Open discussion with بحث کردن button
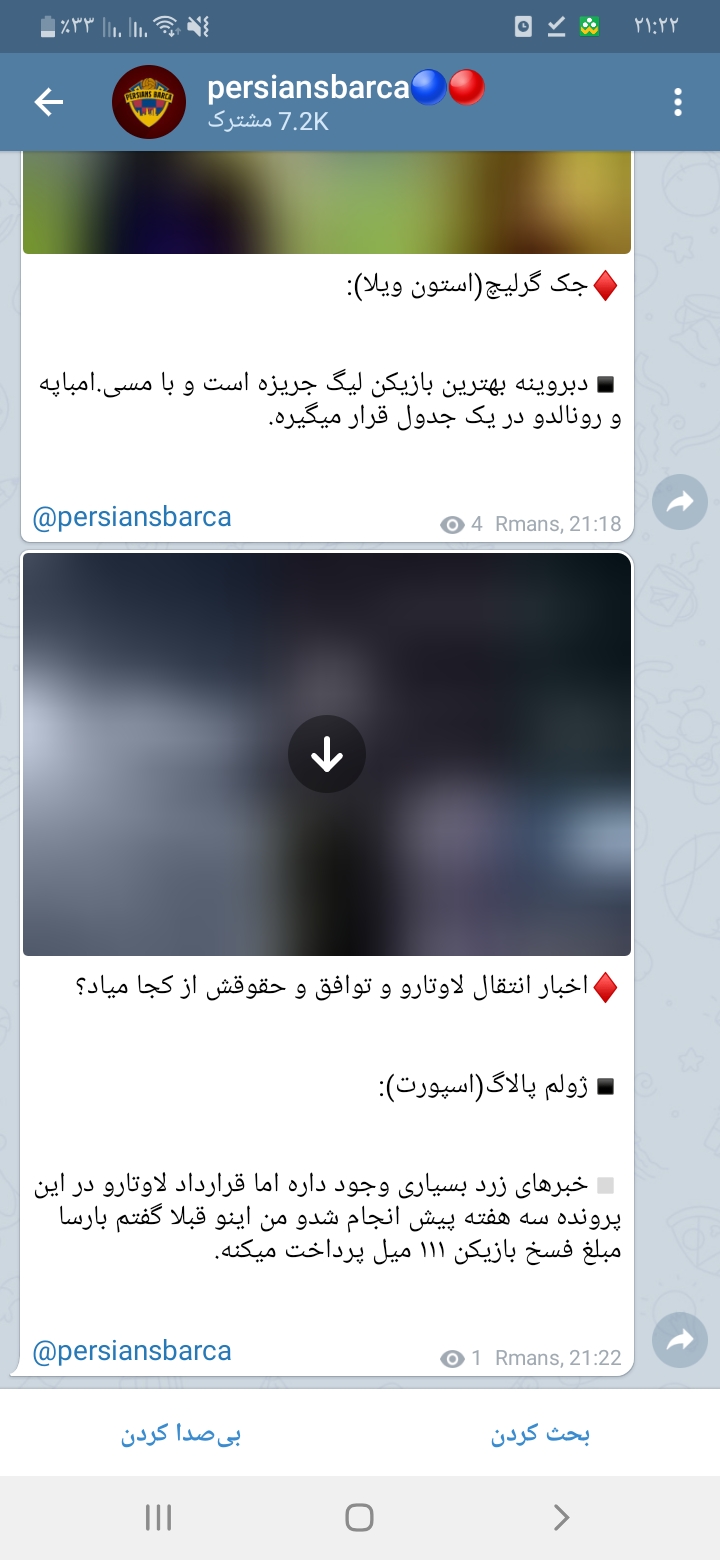 point(540,1434)
